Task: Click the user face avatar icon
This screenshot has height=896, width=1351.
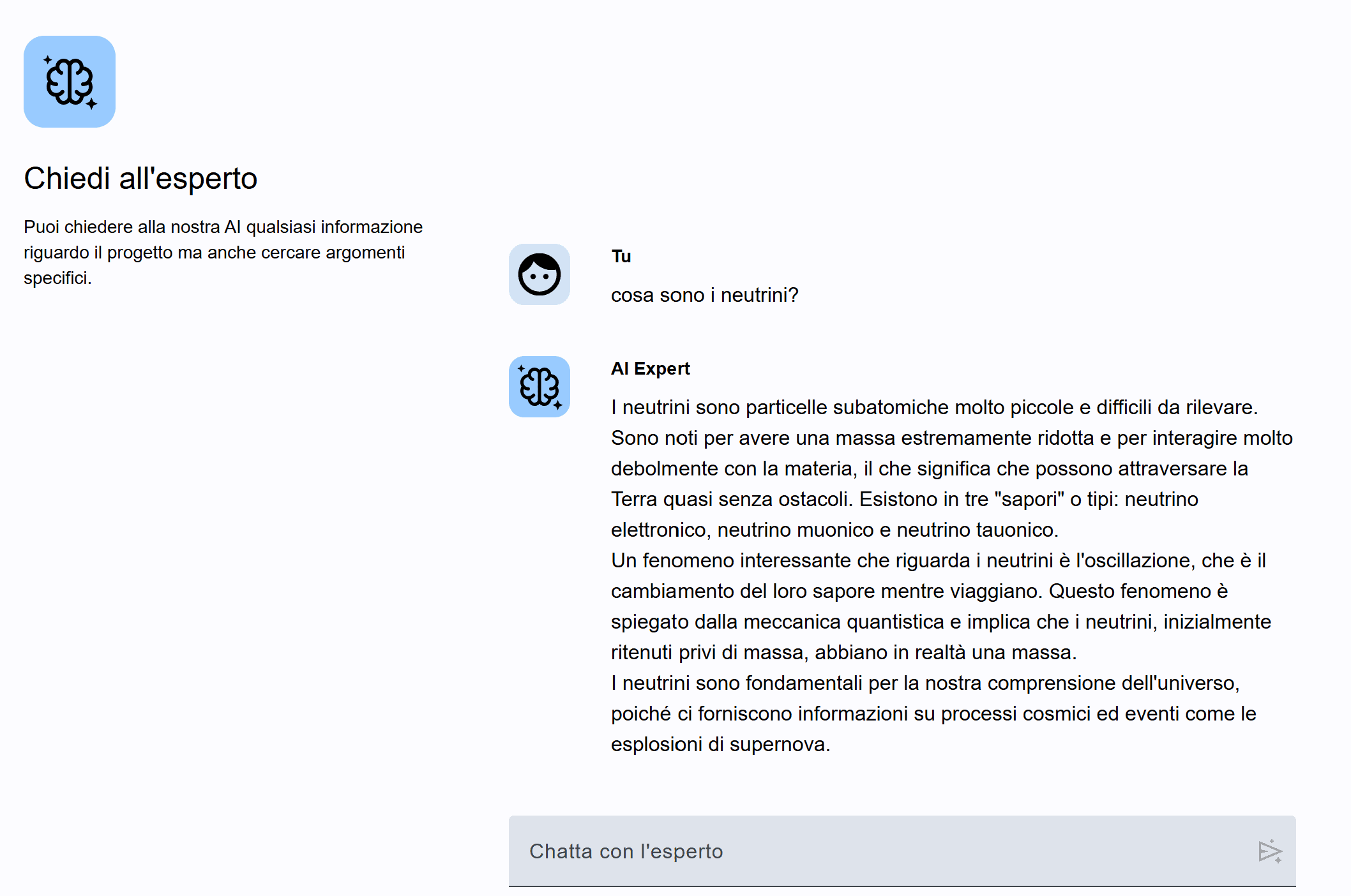Action: pyautogui.click(x=539, y=274)
